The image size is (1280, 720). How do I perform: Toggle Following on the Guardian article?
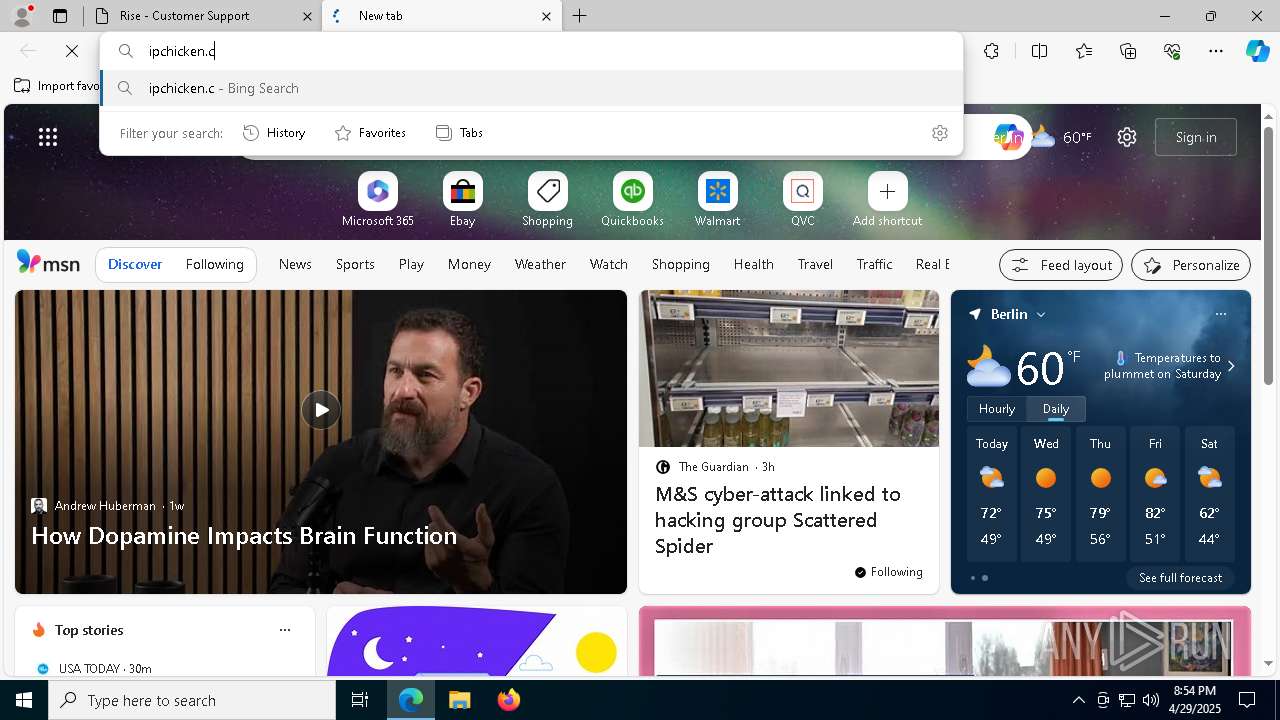tap(888, 572)
